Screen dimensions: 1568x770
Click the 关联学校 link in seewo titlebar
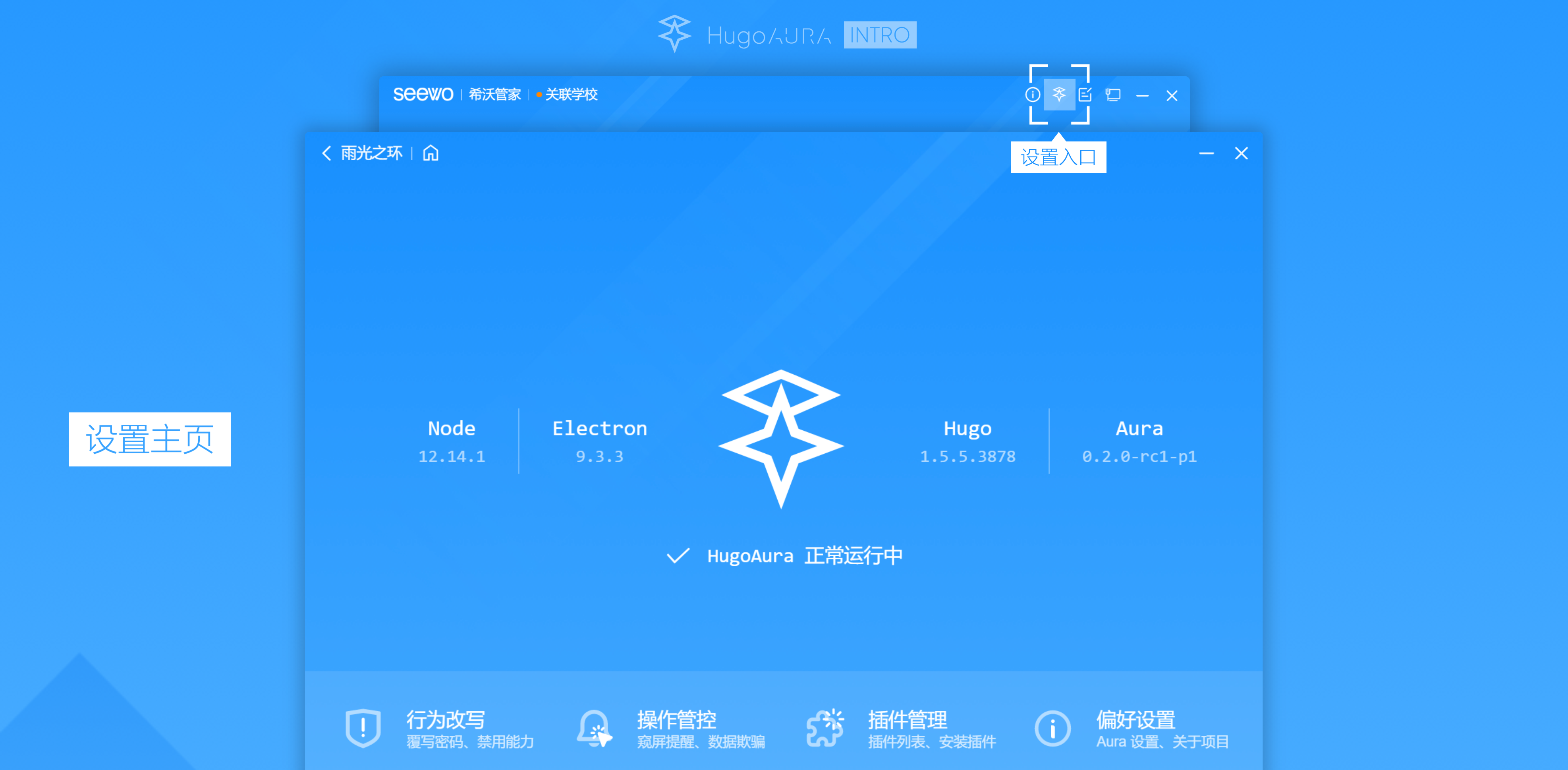pyautogui.click(x=571, y=94)
